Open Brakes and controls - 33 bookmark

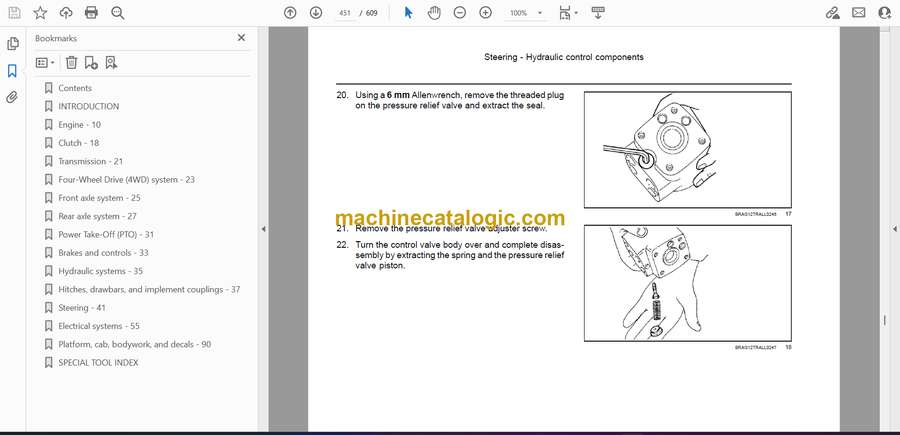coord(103,253)
